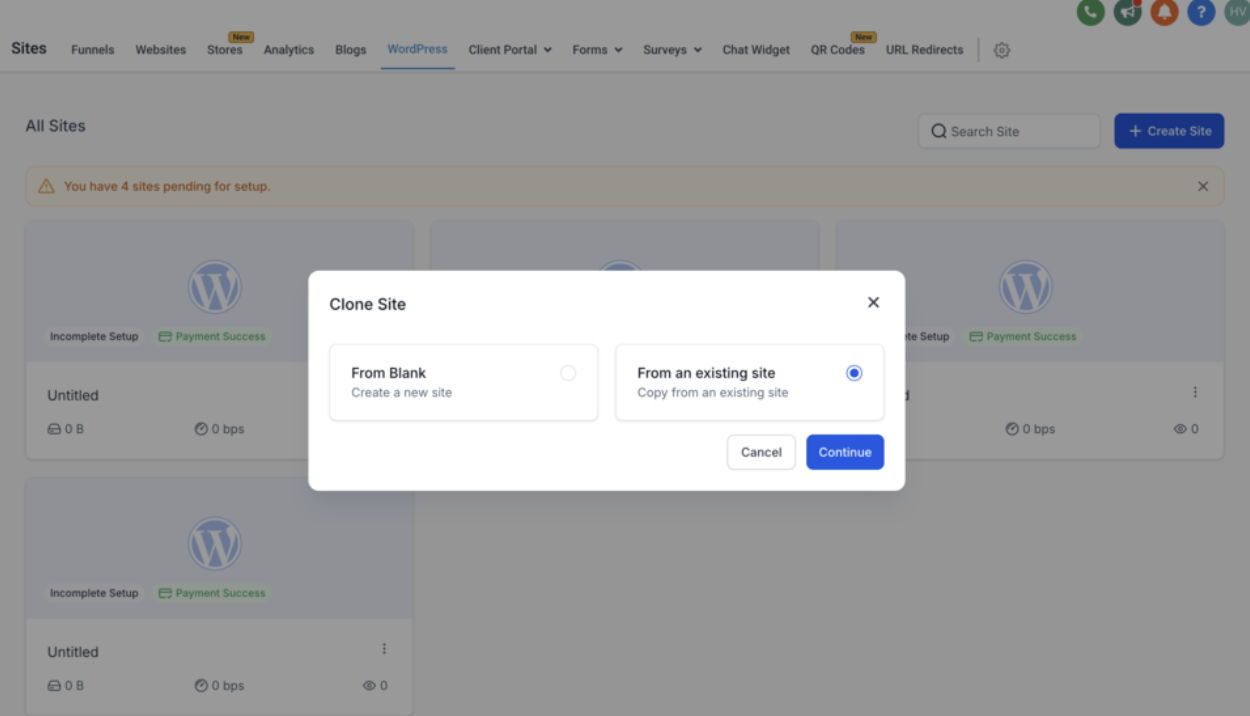Screen dimensions: 1250x716
Task: Click the Search Site input field
Action: [1008, 131]
